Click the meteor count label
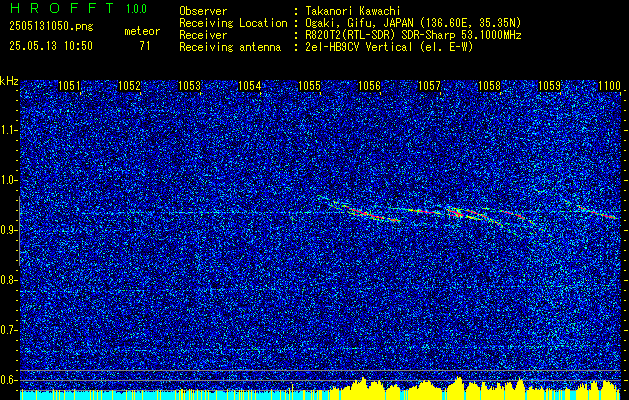Screen dimensions: 629x400 point(142,31)
